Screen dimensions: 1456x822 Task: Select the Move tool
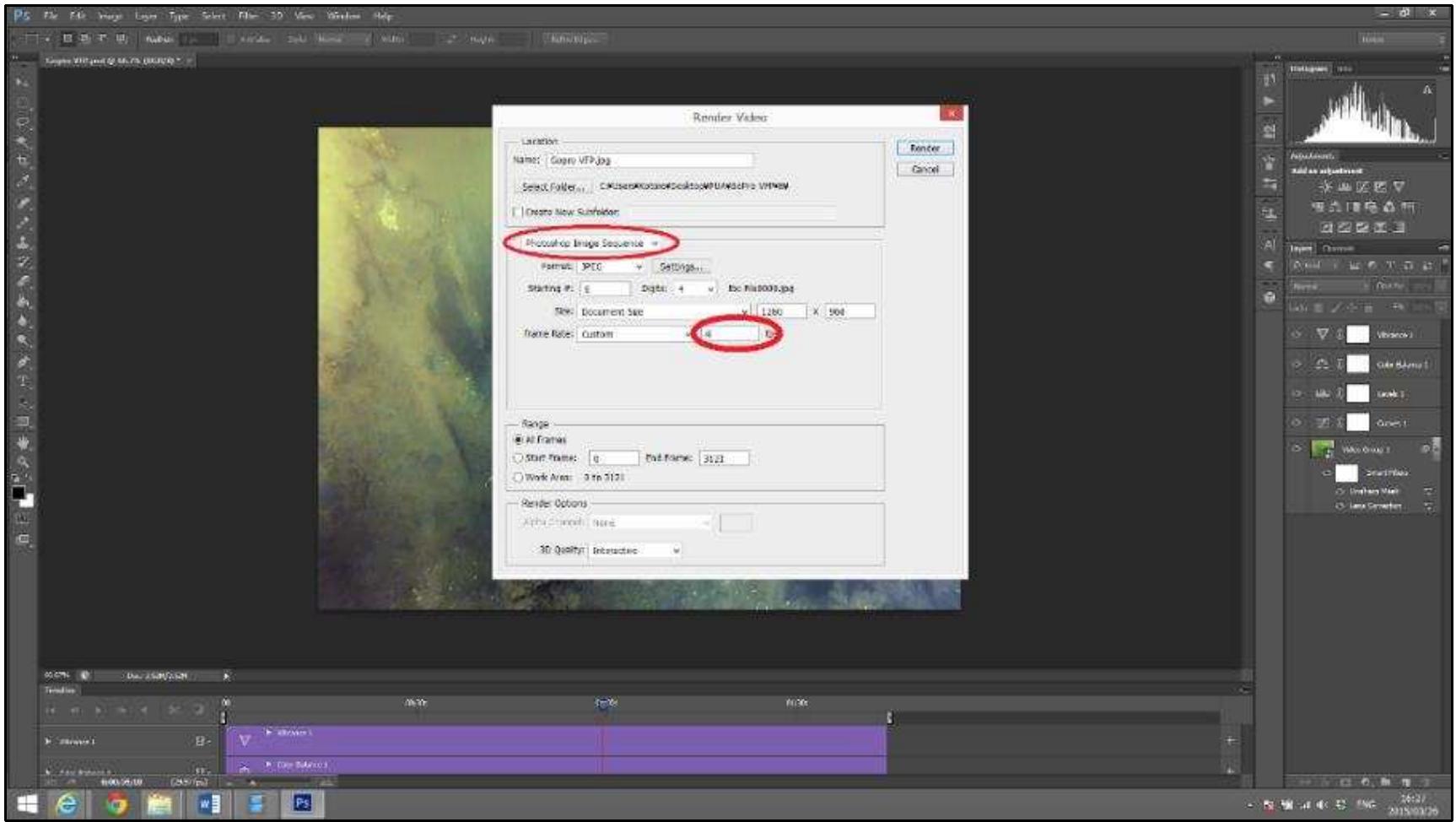point(19,81)
